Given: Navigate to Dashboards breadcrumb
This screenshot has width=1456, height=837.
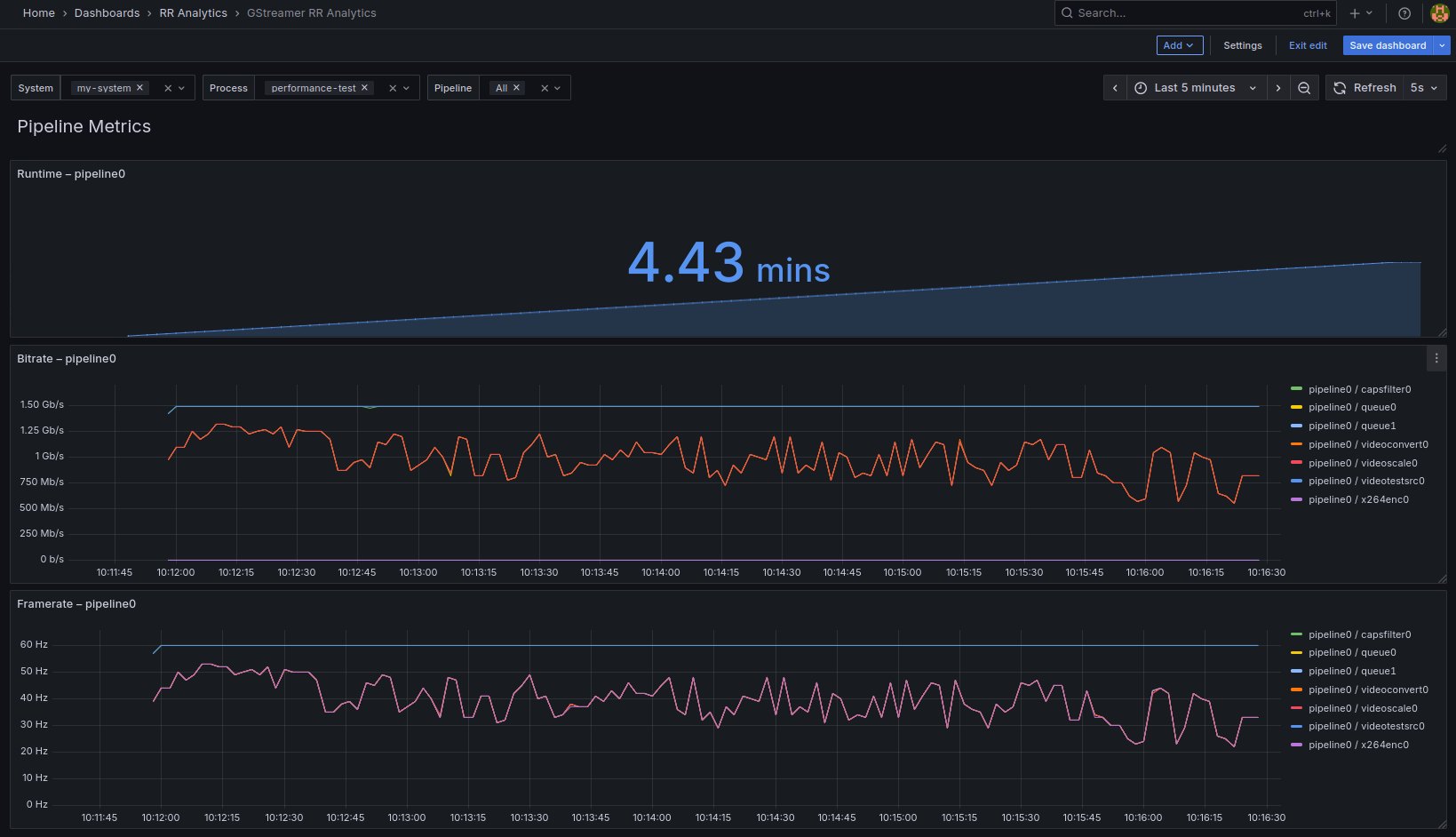Looking at the screenshot, I should pyautogui.click(x=107, y=13).
